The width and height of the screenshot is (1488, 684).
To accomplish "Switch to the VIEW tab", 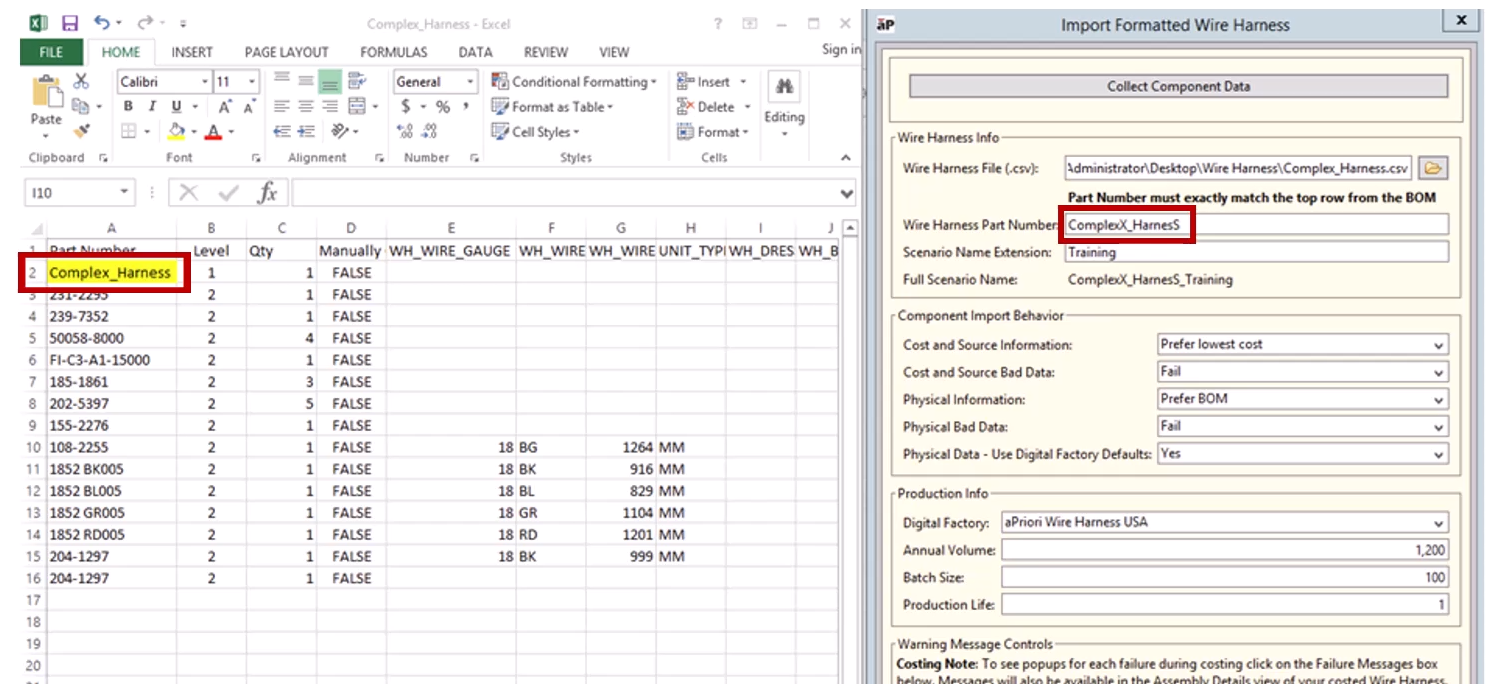I will 614,52.
